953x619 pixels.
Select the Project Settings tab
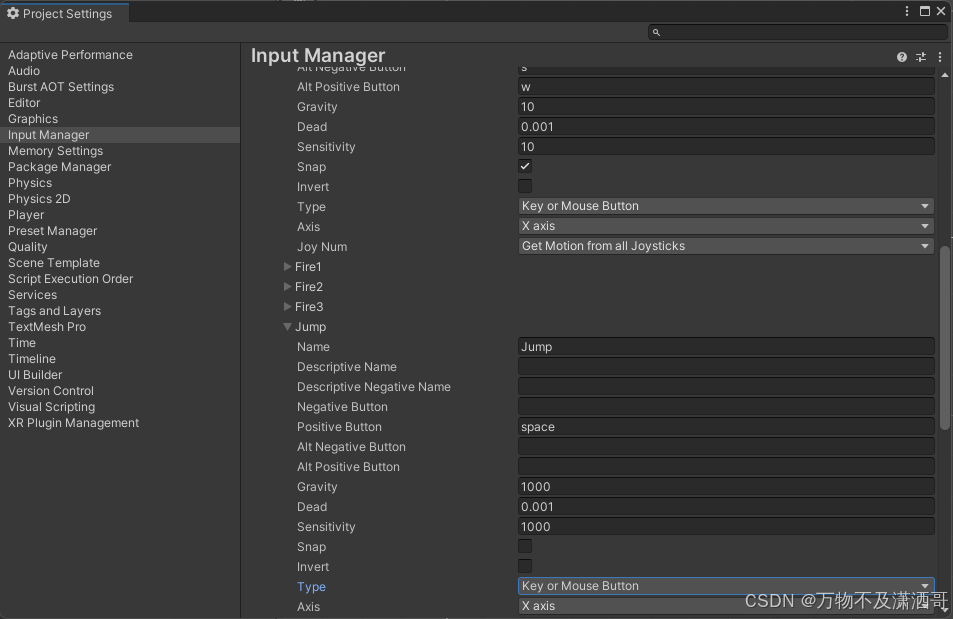point(64,13)
